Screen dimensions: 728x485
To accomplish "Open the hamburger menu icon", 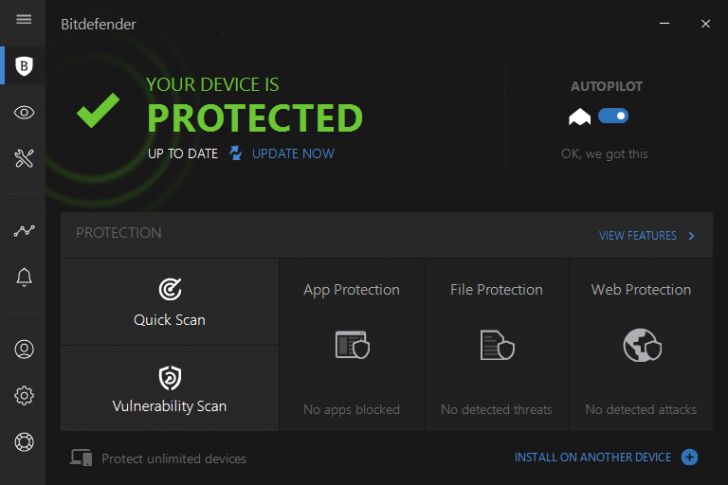I will click(24, 19).
